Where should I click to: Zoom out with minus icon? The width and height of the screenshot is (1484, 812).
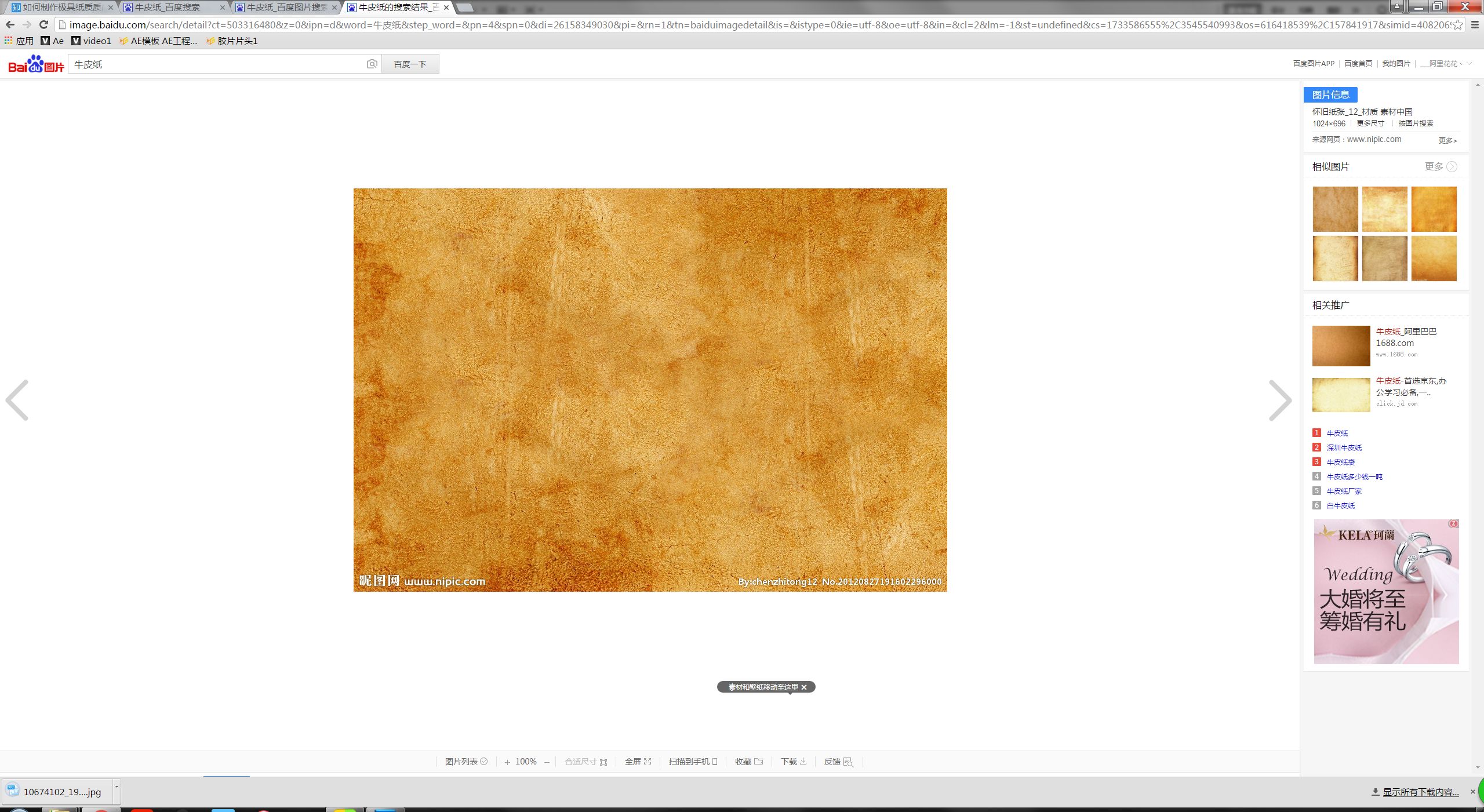(547, 762)
